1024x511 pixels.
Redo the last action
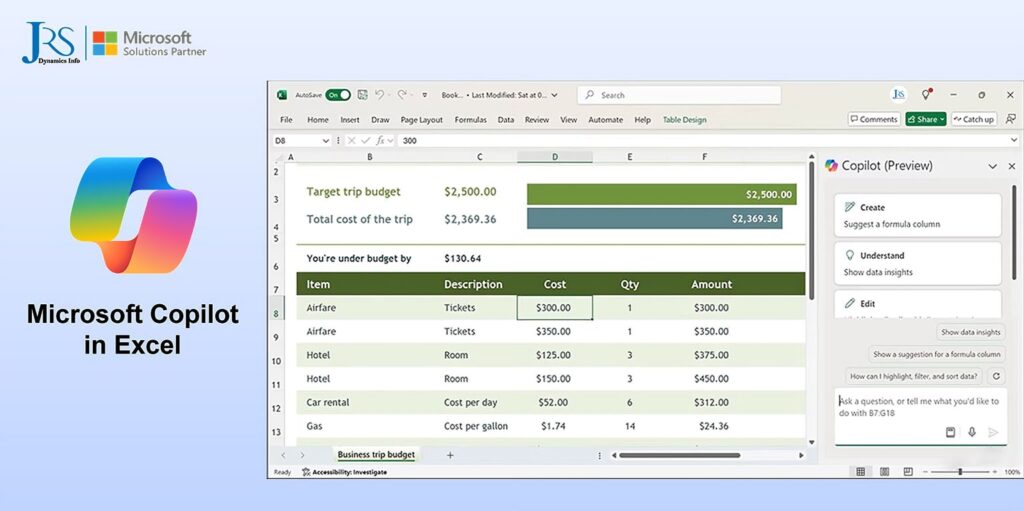402,95
